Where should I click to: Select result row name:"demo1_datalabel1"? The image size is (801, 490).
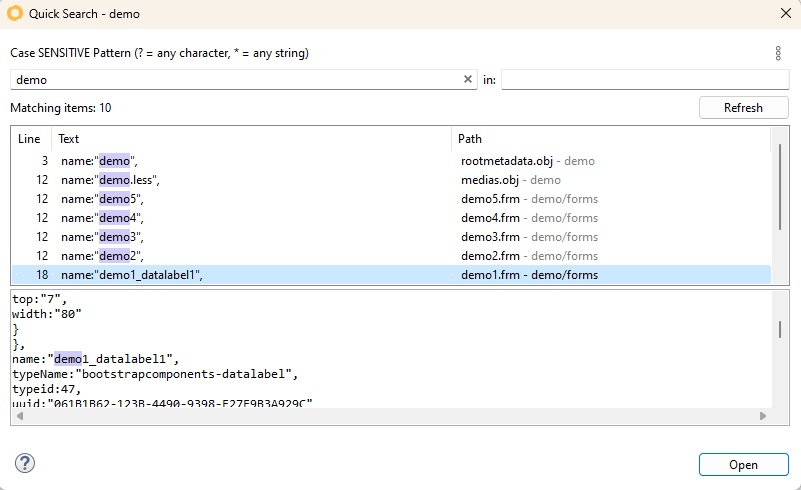391,275
